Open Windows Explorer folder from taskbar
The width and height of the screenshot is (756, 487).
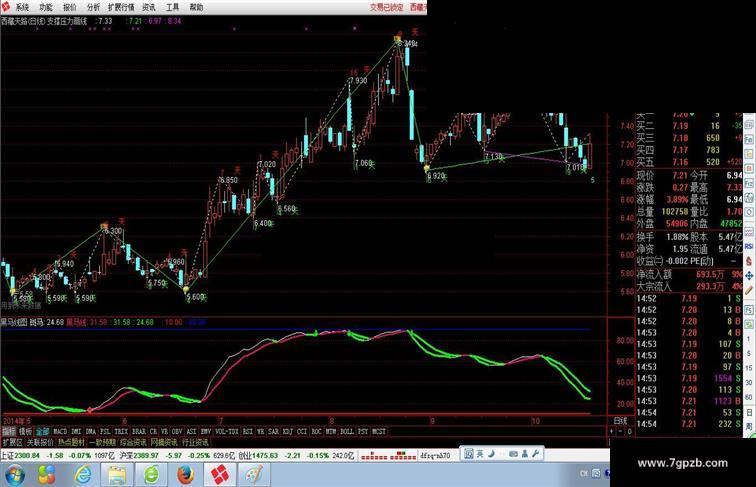click(x=117, y=475)
